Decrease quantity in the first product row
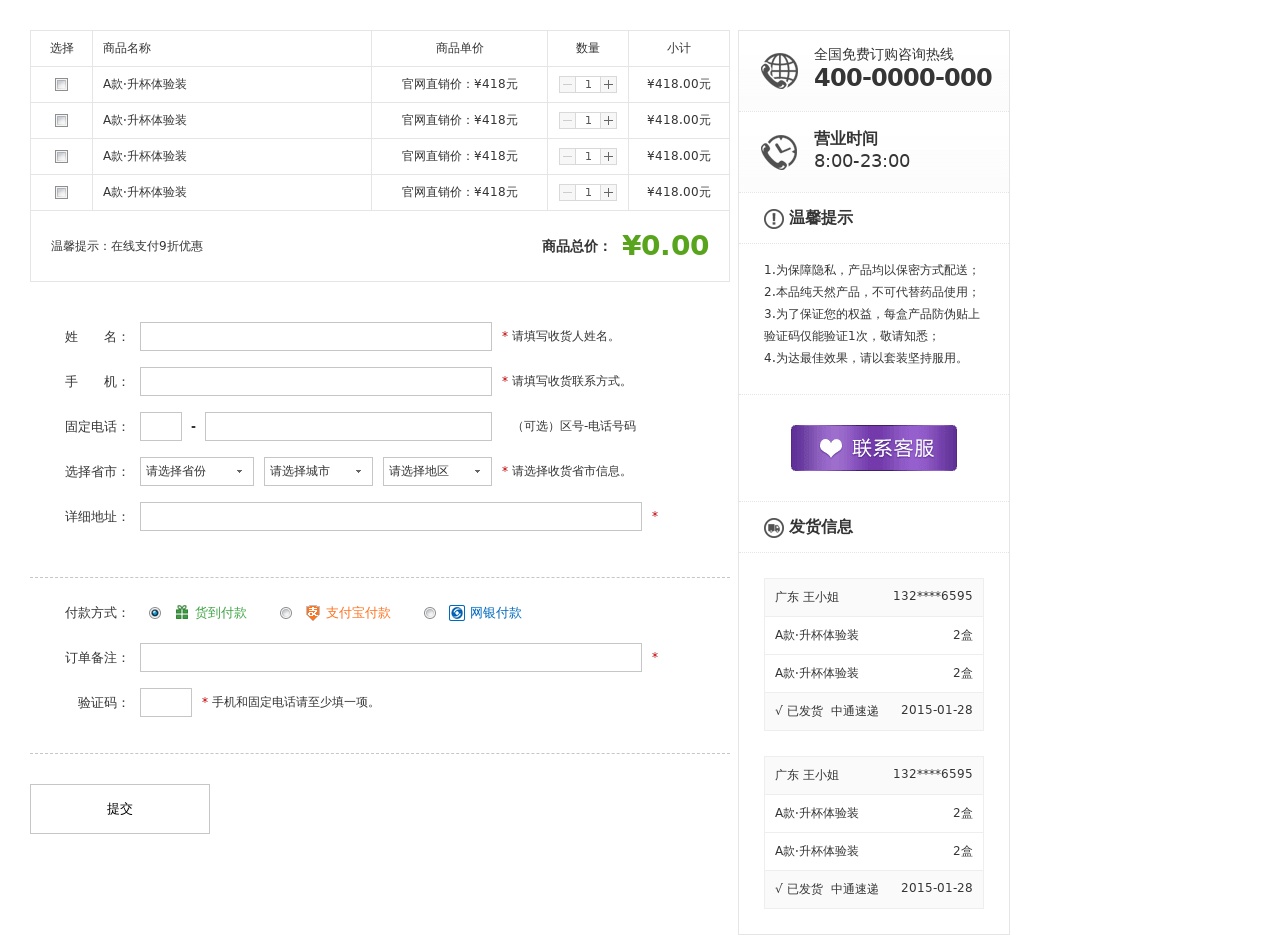This screenshot has height=935, width=1280. (568, 85)
